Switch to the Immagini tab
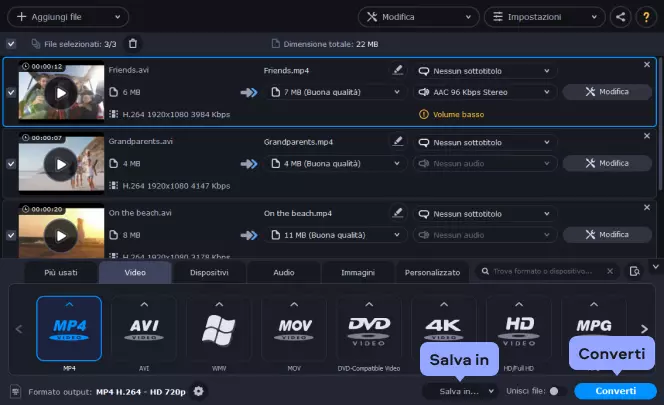 point(358,272)
